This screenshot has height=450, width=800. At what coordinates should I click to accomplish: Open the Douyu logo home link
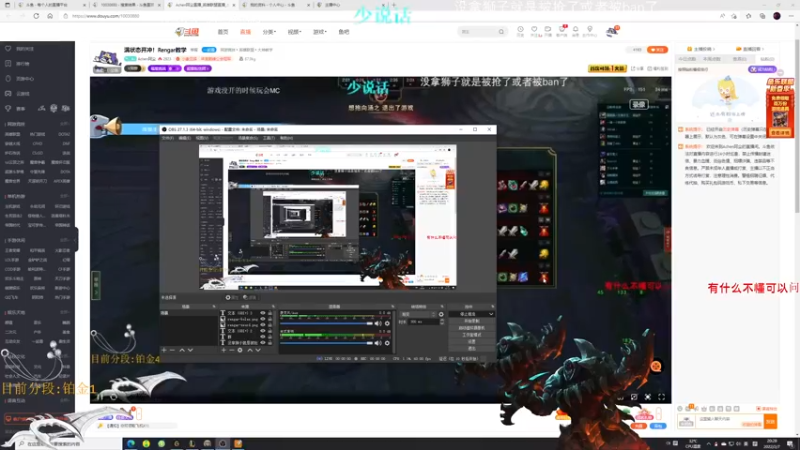(x=187, y=32)
